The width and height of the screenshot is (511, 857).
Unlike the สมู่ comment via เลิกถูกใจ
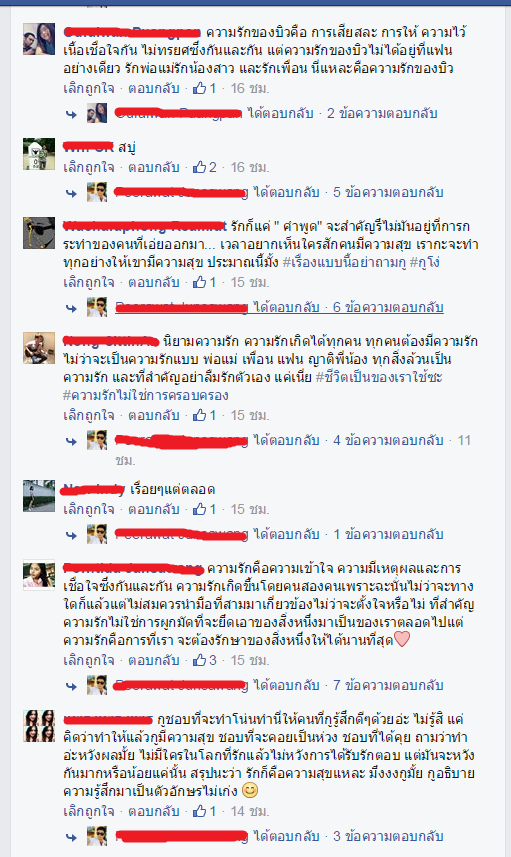point(89,167)
